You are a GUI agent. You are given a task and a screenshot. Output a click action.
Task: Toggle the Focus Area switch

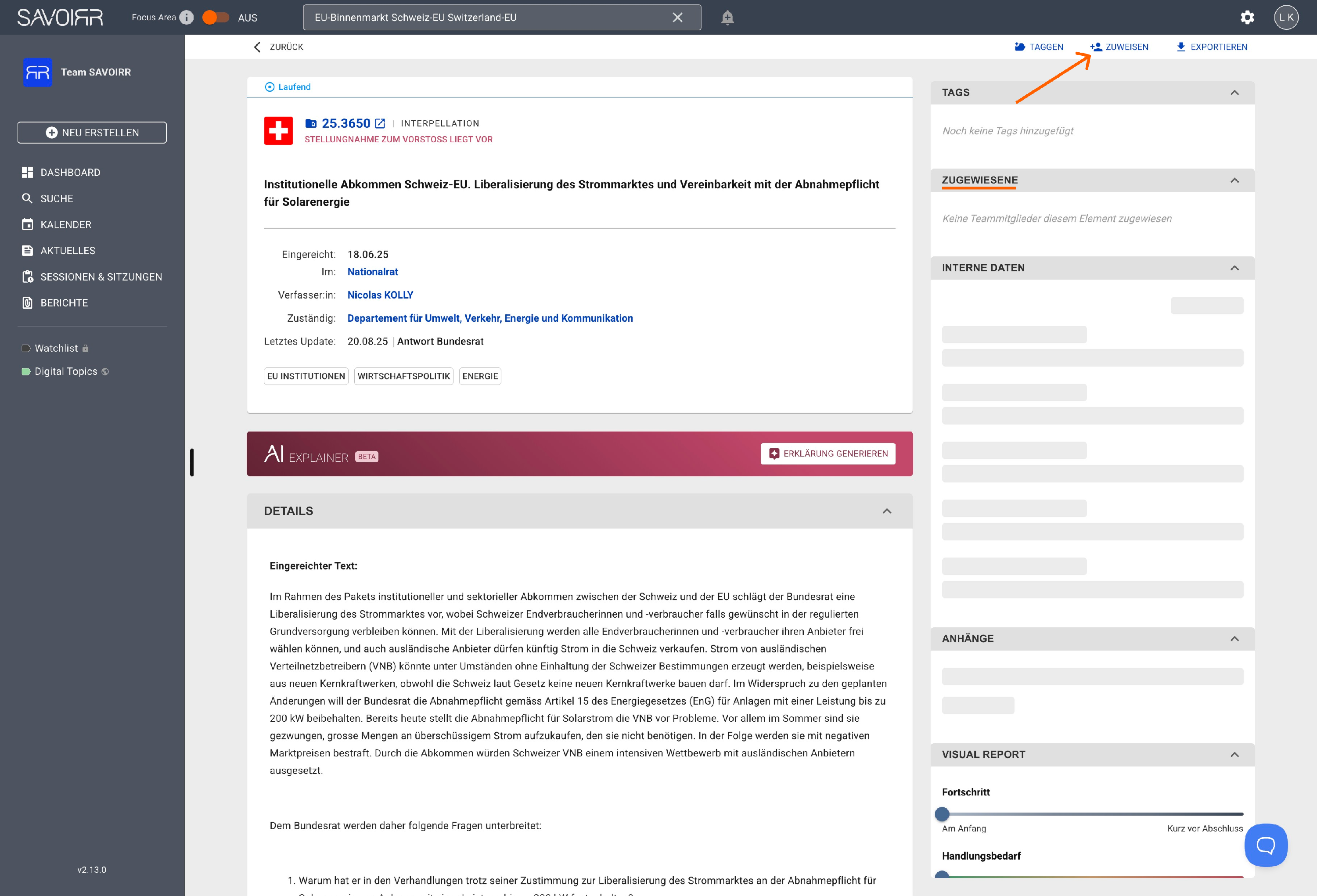(x=216, y=18)
